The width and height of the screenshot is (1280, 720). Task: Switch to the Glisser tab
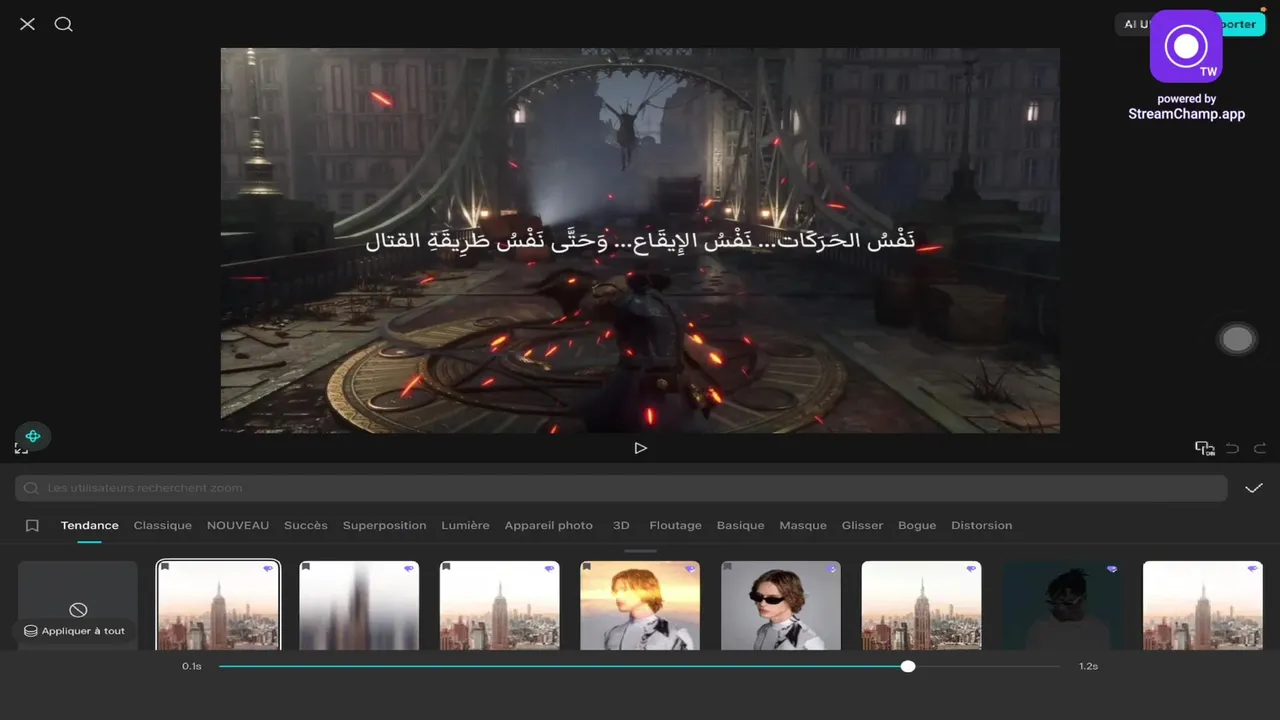863,525
